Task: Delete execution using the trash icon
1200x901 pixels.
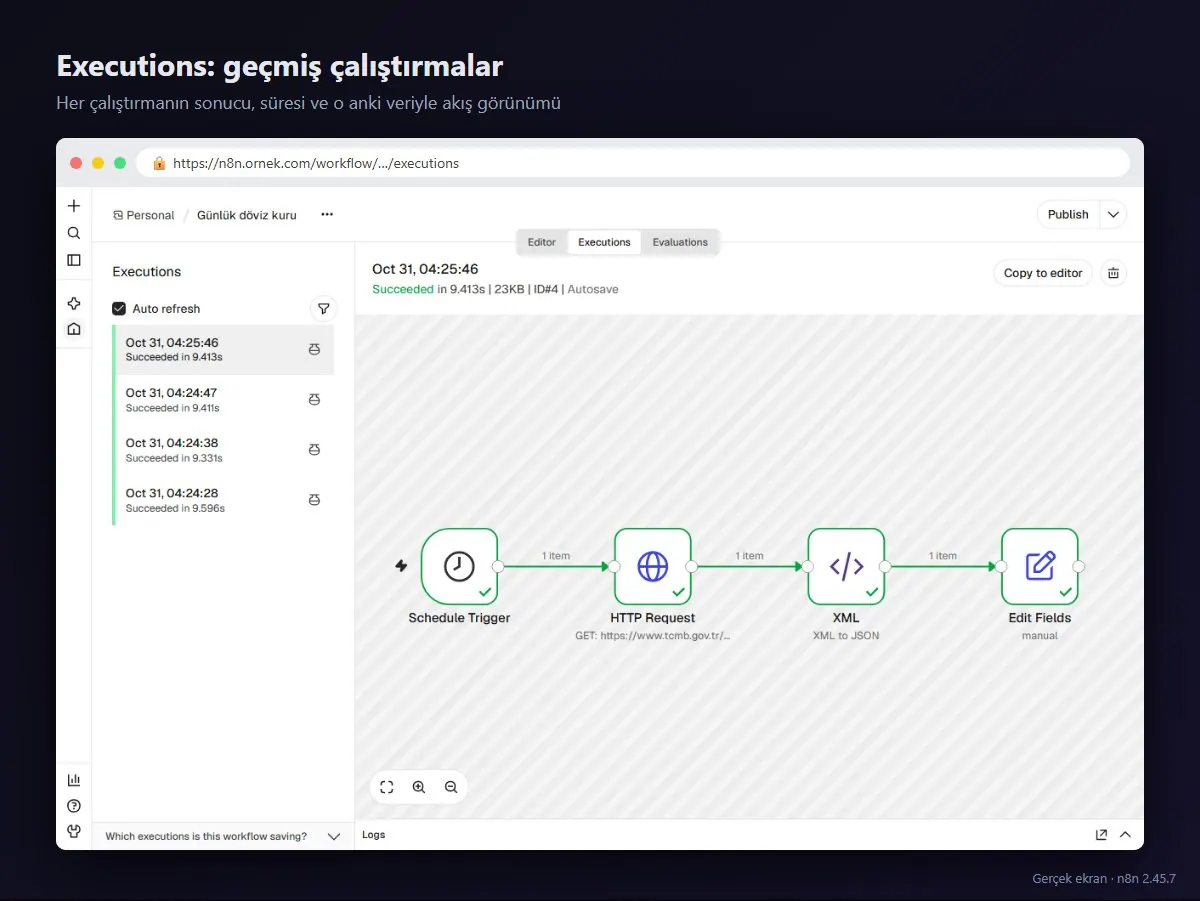Action: 1114,273
